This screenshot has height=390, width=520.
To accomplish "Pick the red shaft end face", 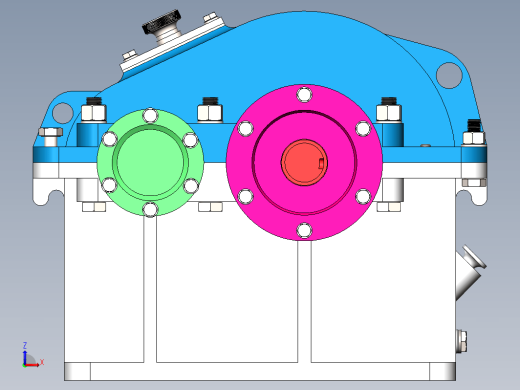I will (x=304, y=162).
